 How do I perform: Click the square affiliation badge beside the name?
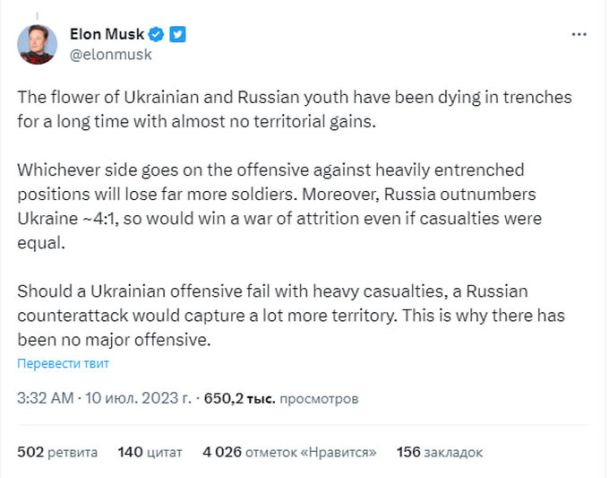click(x=178, y=35)
